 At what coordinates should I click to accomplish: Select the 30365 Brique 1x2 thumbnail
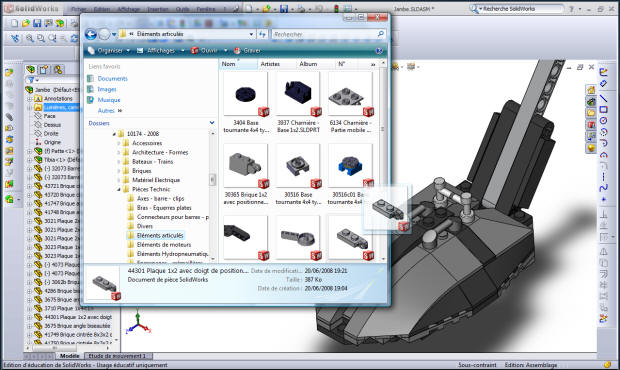(x=246, y=166)
